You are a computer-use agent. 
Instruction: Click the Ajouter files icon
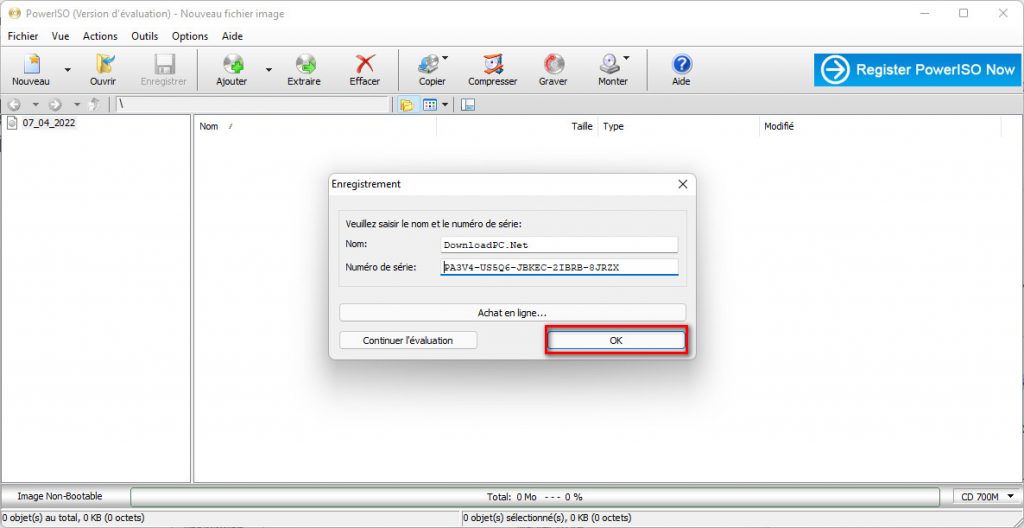click(x=232, y=65)
